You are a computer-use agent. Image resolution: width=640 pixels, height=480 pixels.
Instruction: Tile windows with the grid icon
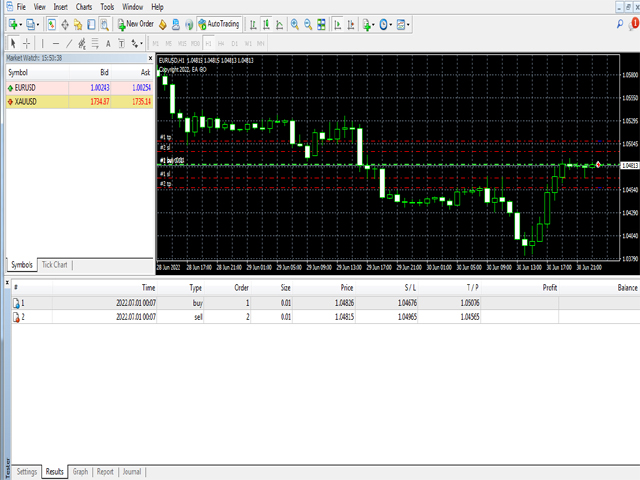coord(322,24)
